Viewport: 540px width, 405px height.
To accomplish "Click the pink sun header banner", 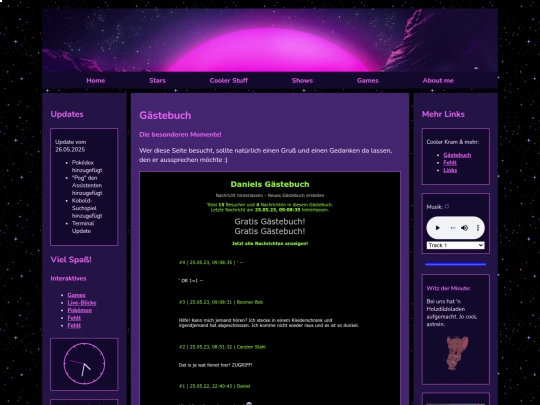I will tap(270, 40).
